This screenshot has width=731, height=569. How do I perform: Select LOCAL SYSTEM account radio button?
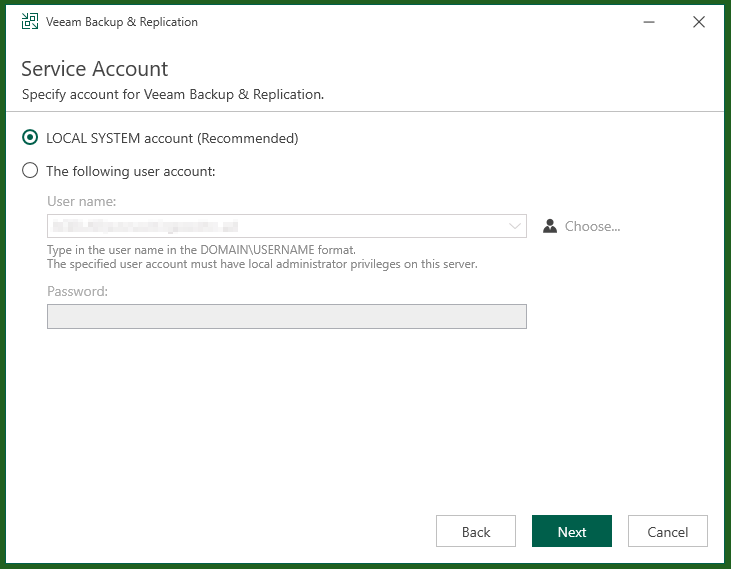tap(30, 137)
